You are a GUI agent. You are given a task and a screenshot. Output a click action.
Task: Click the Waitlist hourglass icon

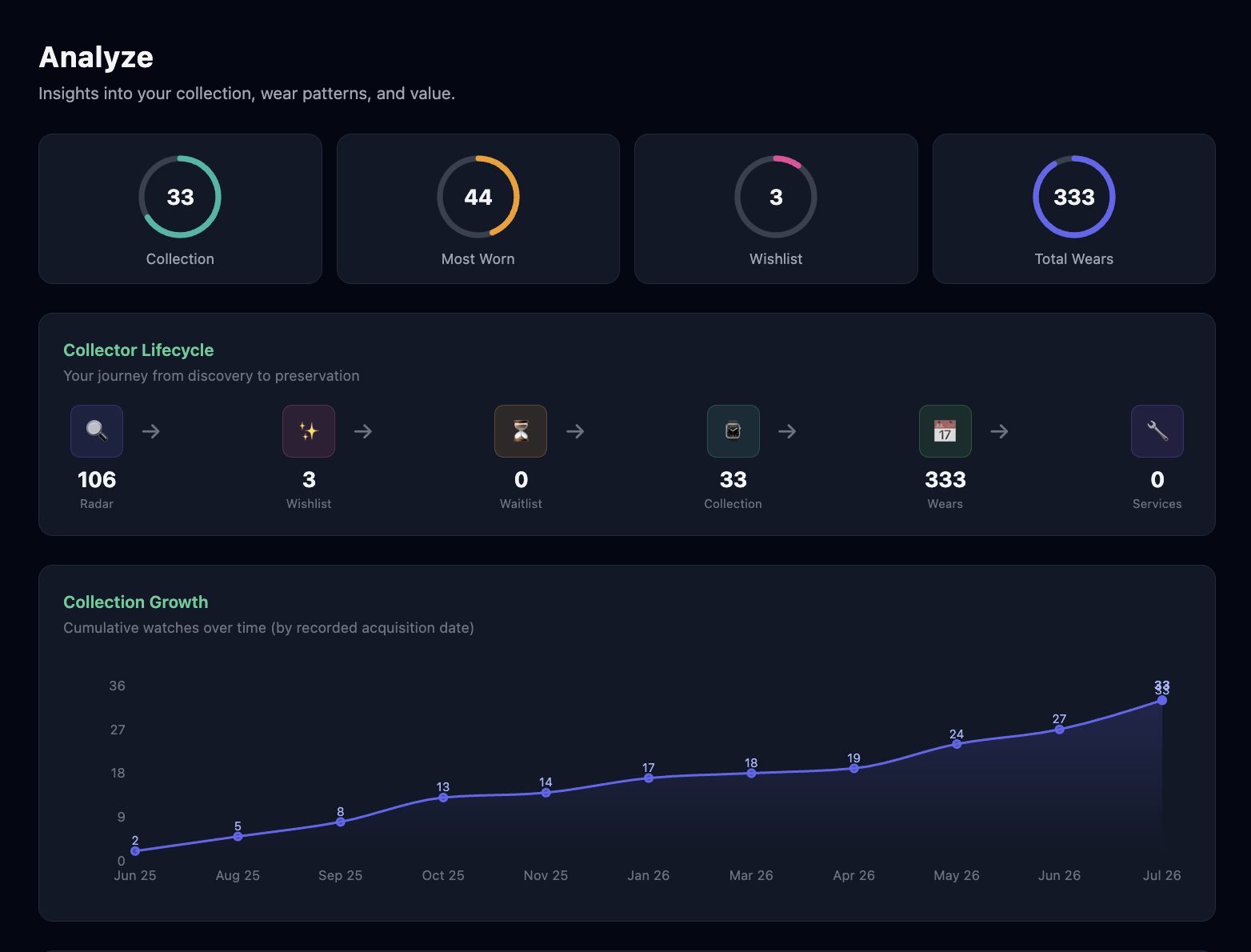point(521,431)
